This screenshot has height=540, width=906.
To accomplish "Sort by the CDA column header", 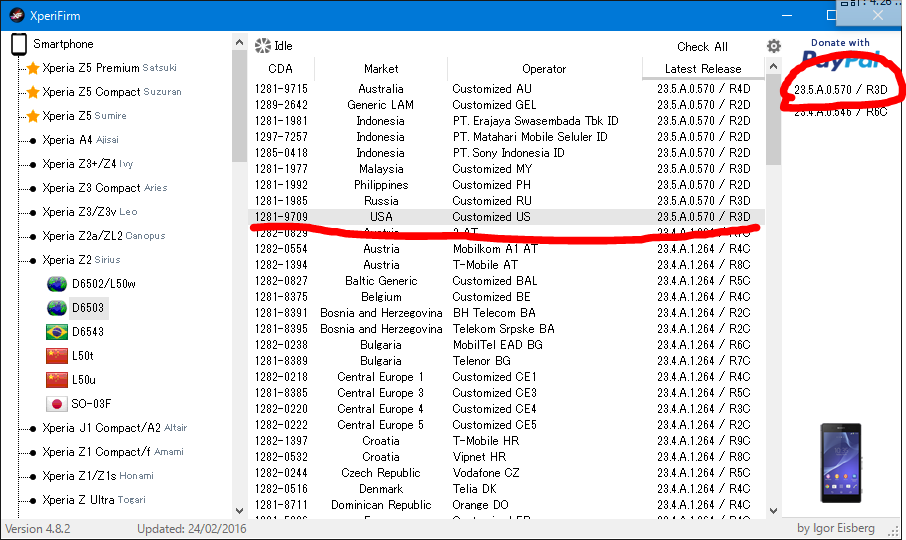I will pos(281,69).
